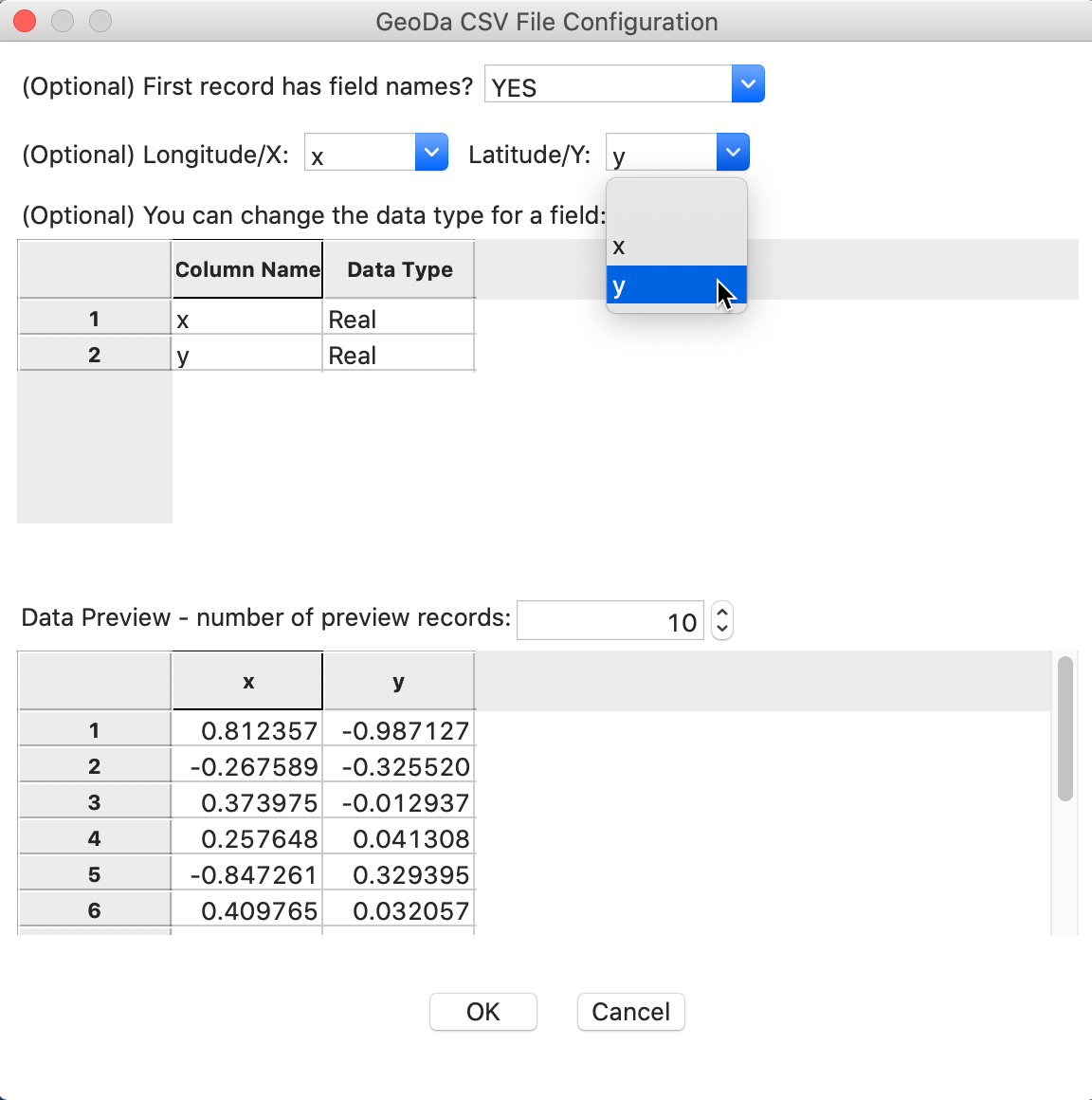Open the 'First record has field names' dropdown

(748, 84)
